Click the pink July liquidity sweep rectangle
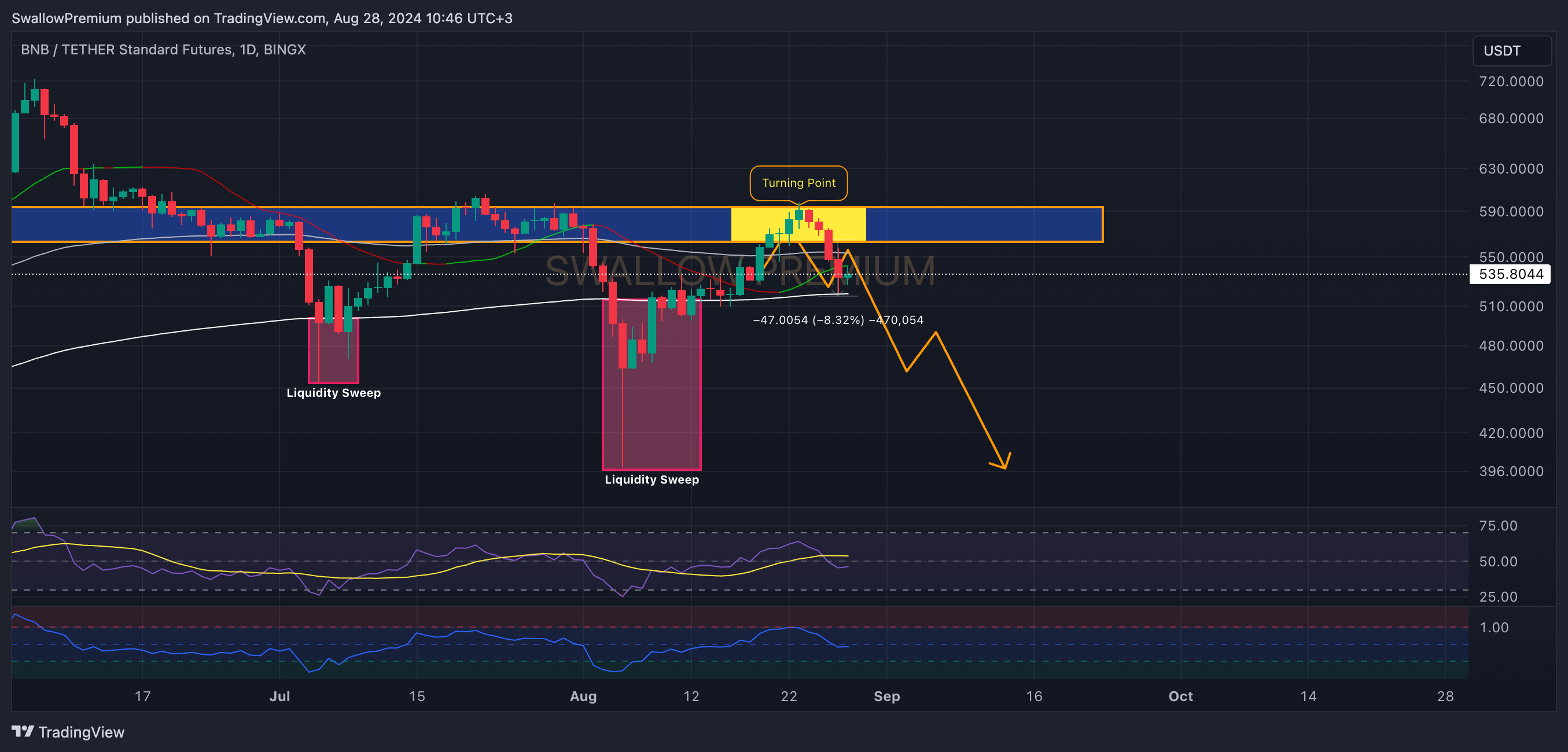Viewport: 1568px width, 752px height. point(334,351)
